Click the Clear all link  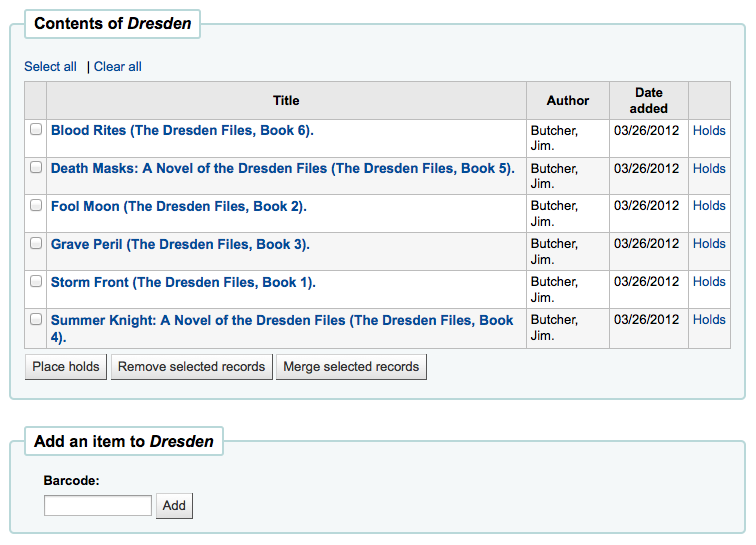click(x=118, y=67)
